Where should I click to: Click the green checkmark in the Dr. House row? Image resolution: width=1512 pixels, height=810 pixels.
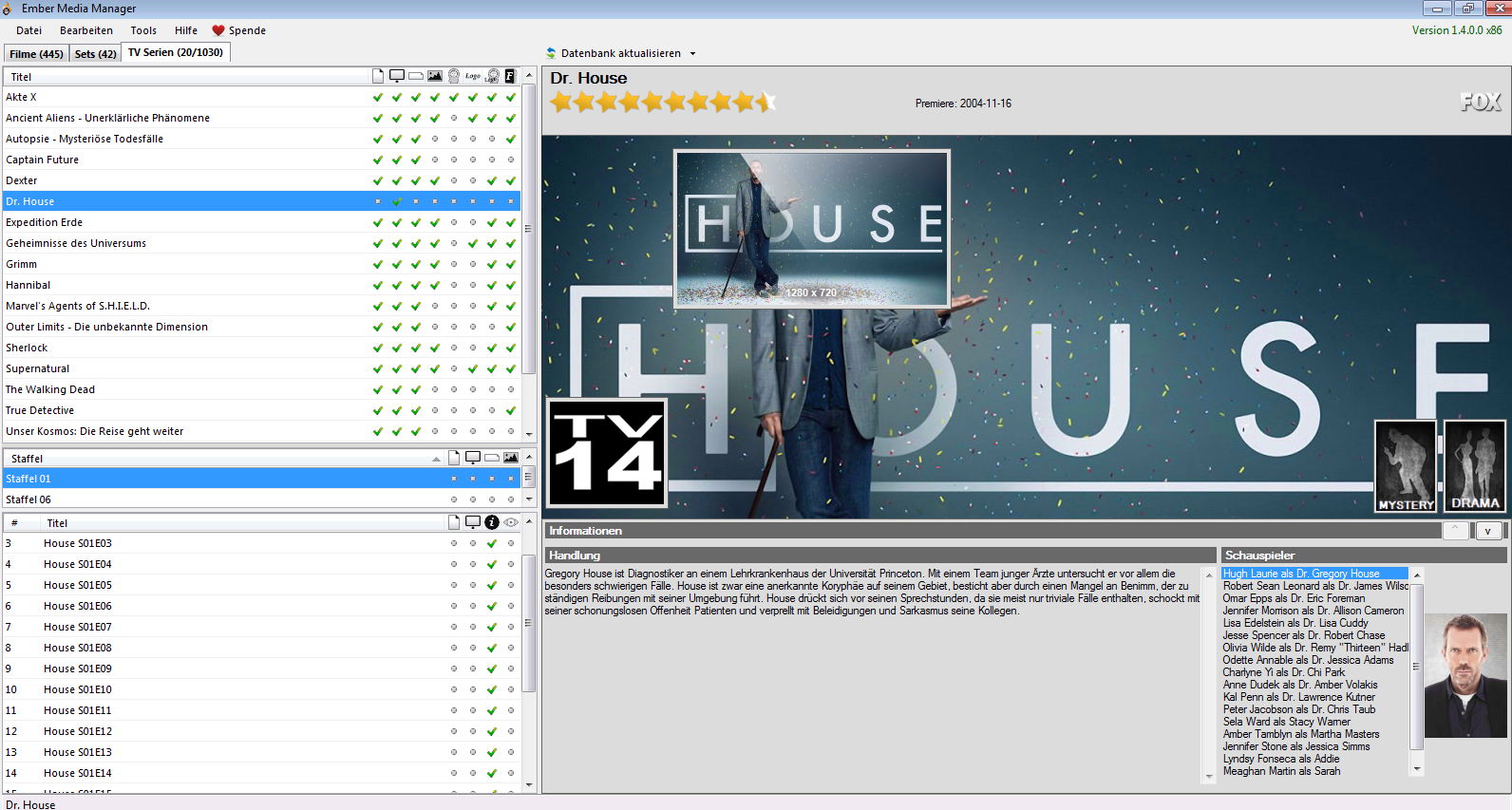[x=397, y=201]
